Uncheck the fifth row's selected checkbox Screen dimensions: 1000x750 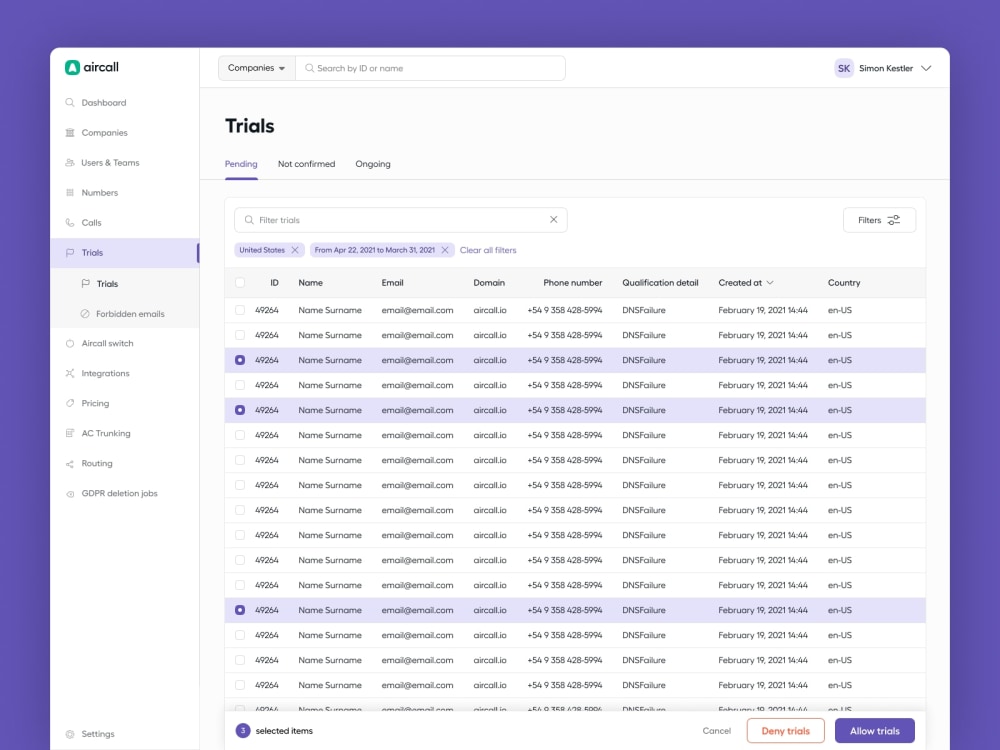[x=240, y=410]
